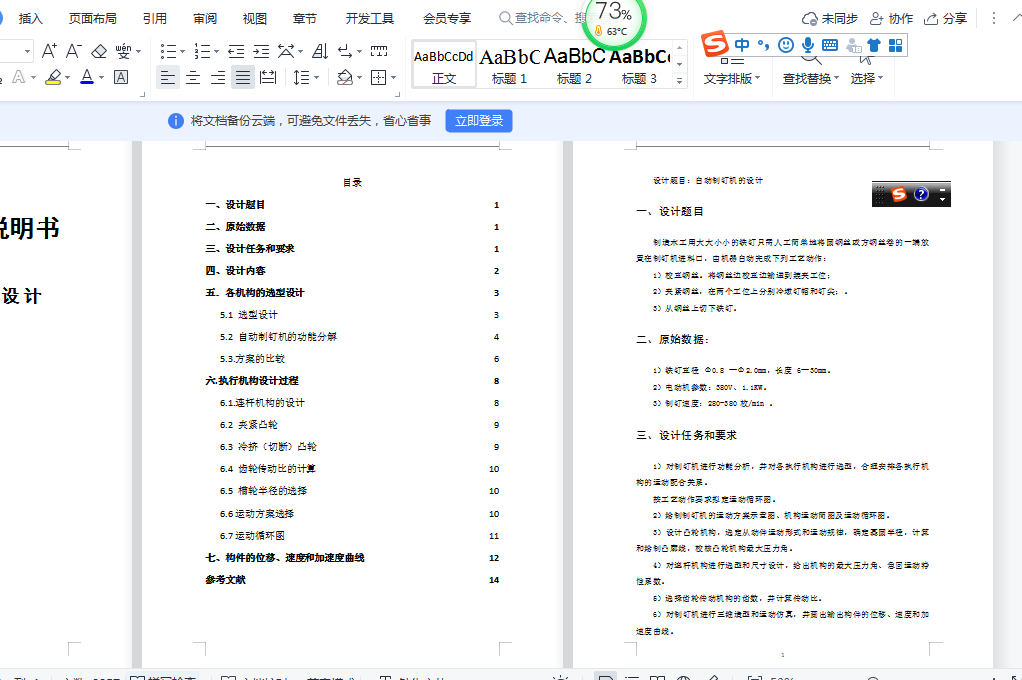This screenshot has width=1022, height=680.
Task: Open the 拼音指南 (phonetic guide) tool
Action: coord(123,50)
